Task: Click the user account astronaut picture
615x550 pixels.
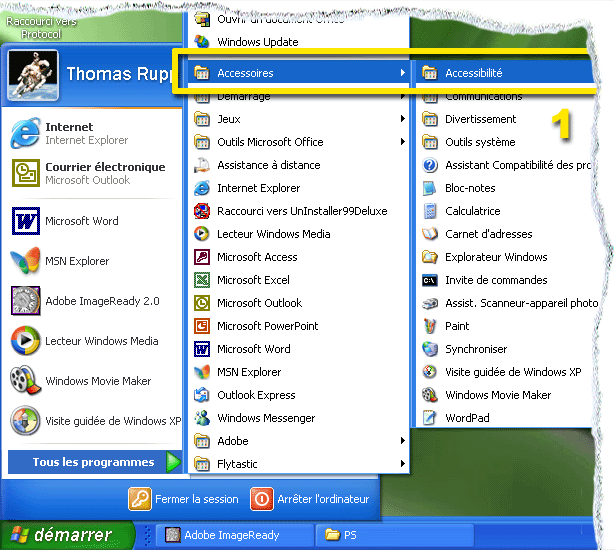Action: pos(33,75)
